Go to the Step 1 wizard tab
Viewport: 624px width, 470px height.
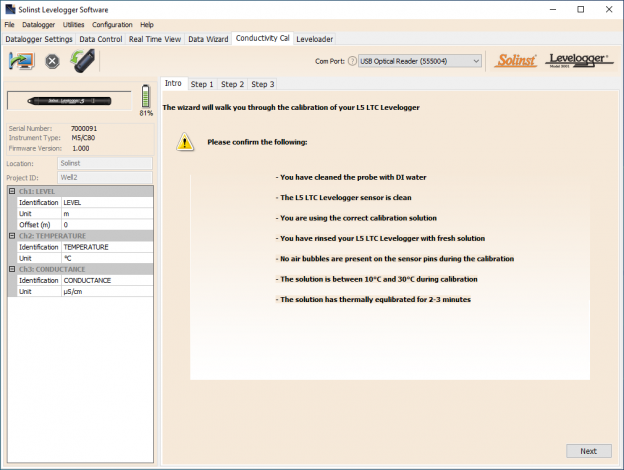203,84
